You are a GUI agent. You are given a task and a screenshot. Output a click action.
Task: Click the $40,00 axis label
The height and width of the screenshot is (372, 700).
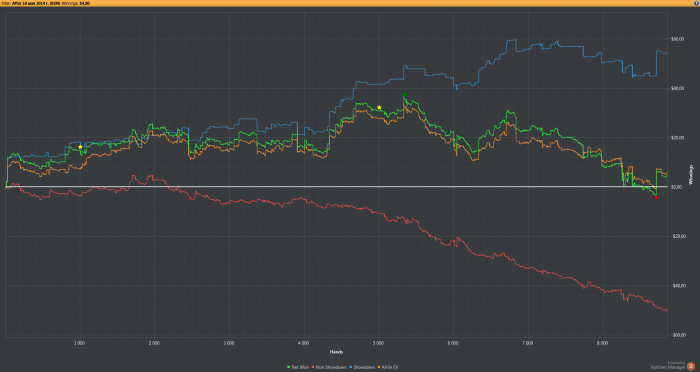677,88
